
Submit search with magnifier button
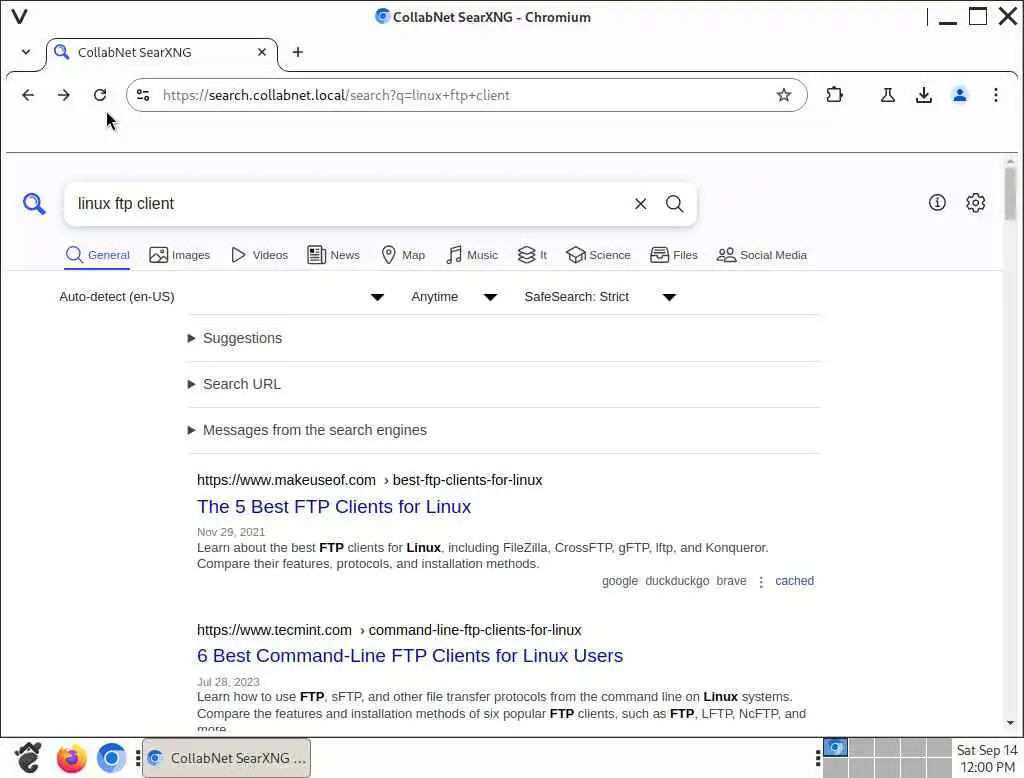(675, 204)
